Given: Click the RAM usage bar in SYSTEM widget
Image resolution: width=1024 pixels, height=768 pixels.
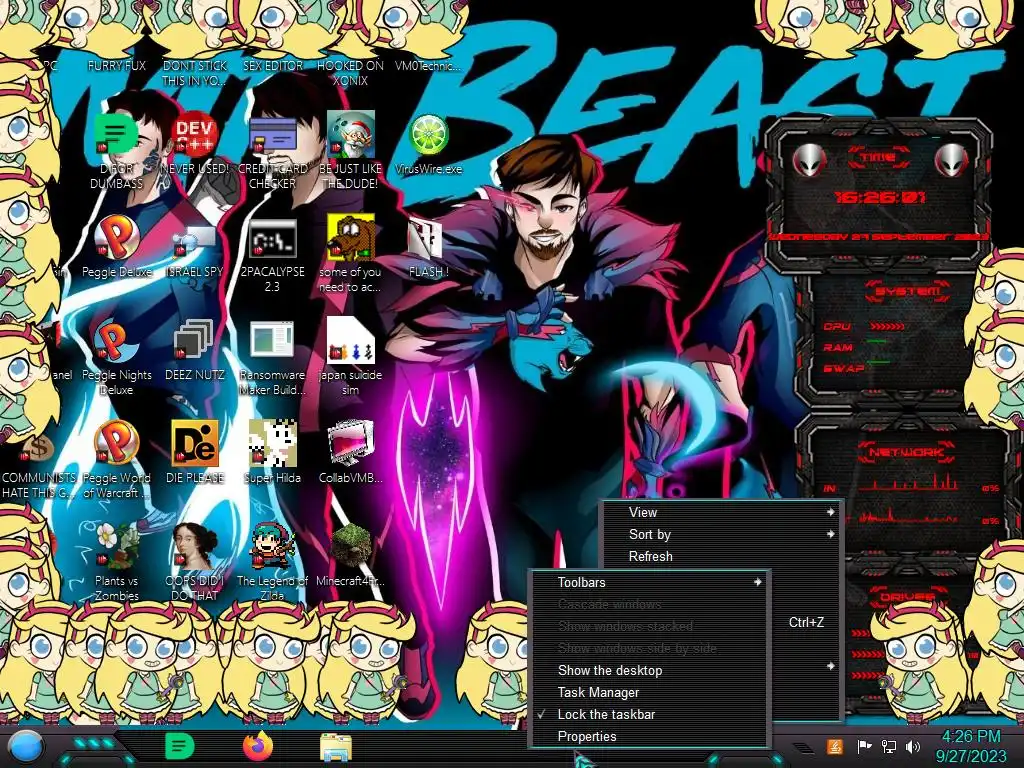Looking at the screenshot, I should [876, 342].
